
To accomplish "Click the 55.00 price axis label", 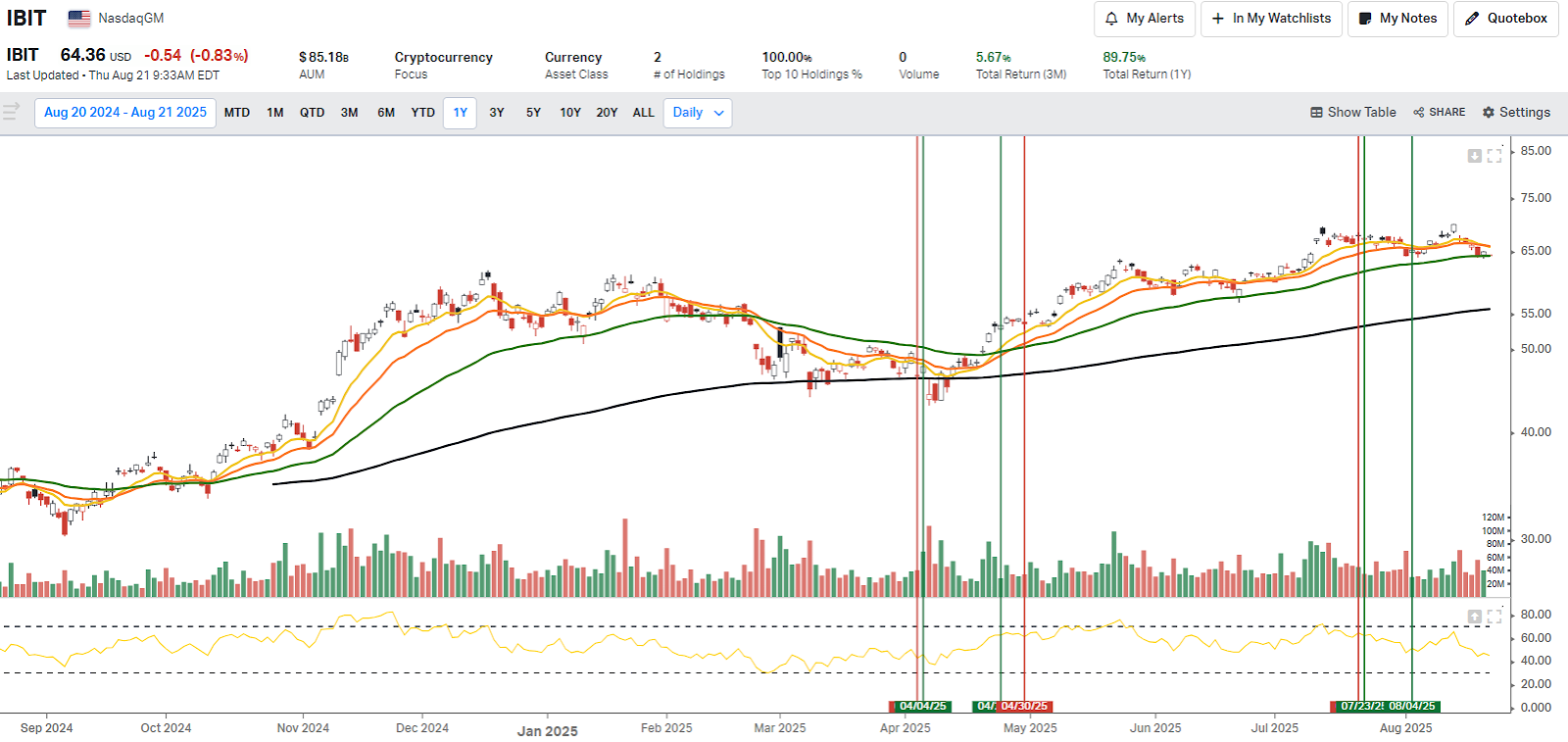I will click(1536, 314).
